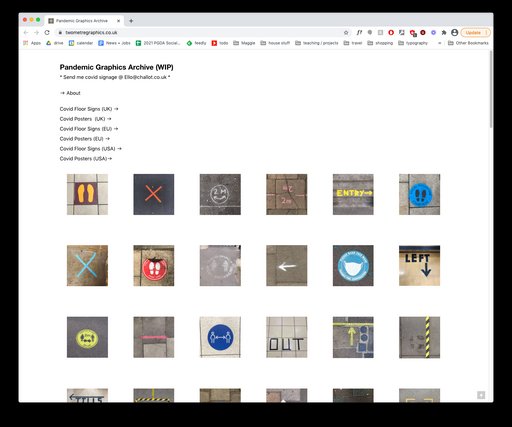Open Covid Floor Signs (UK) link

point(89,109)
